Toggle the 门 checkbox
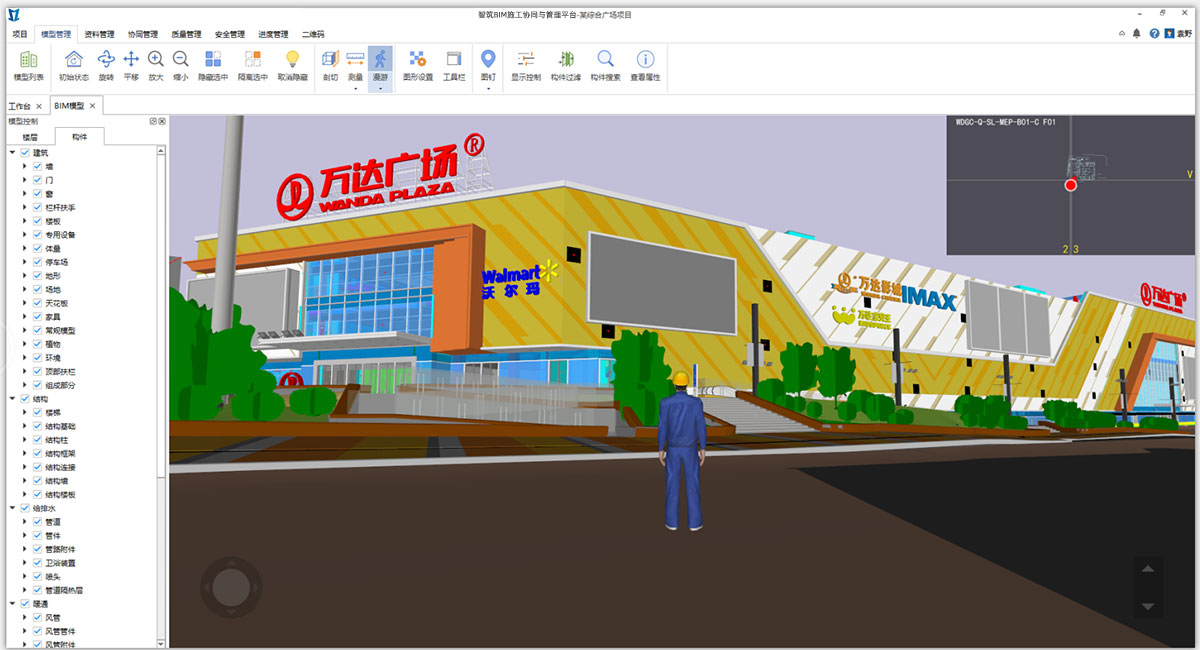The height and width of the screenshot is (650, 1200). [x=38, y=180]
